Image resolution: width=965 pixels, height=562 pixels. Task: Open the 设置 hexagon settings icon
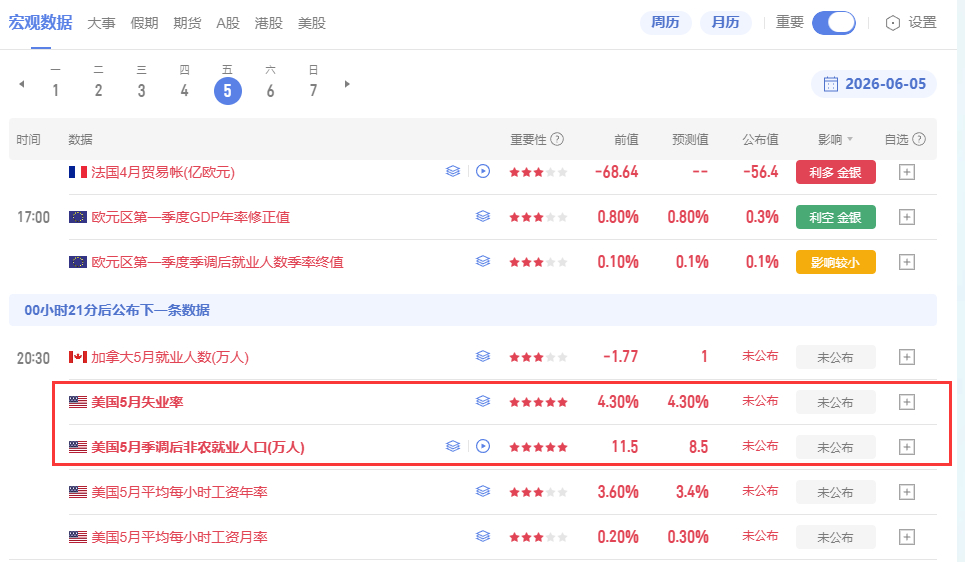click(x=892, y=23)
